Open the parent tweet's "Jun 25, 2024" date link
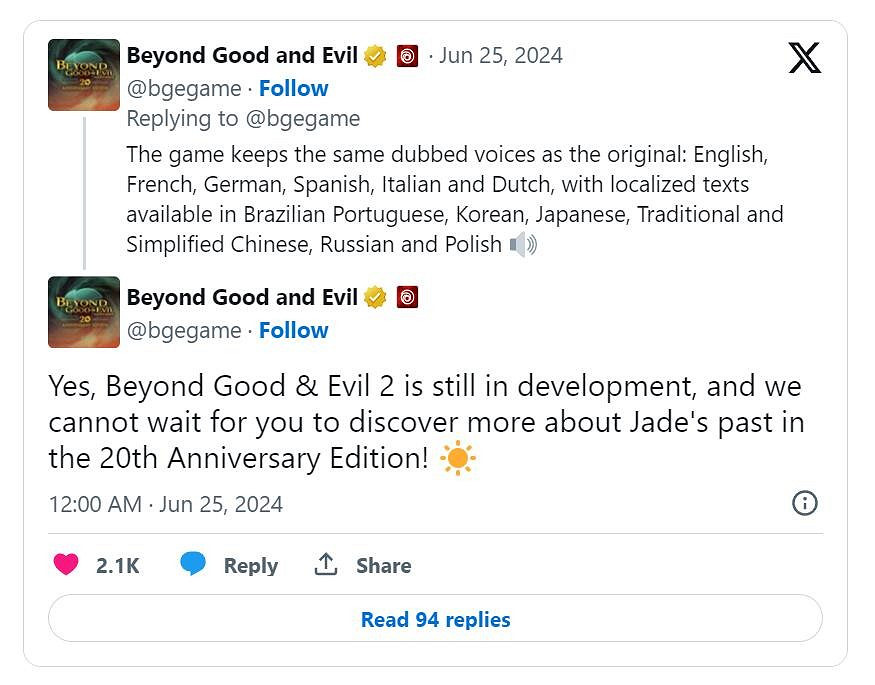This screenshot has height=685, width=875. pyautogui.click(x=500, y=56)
